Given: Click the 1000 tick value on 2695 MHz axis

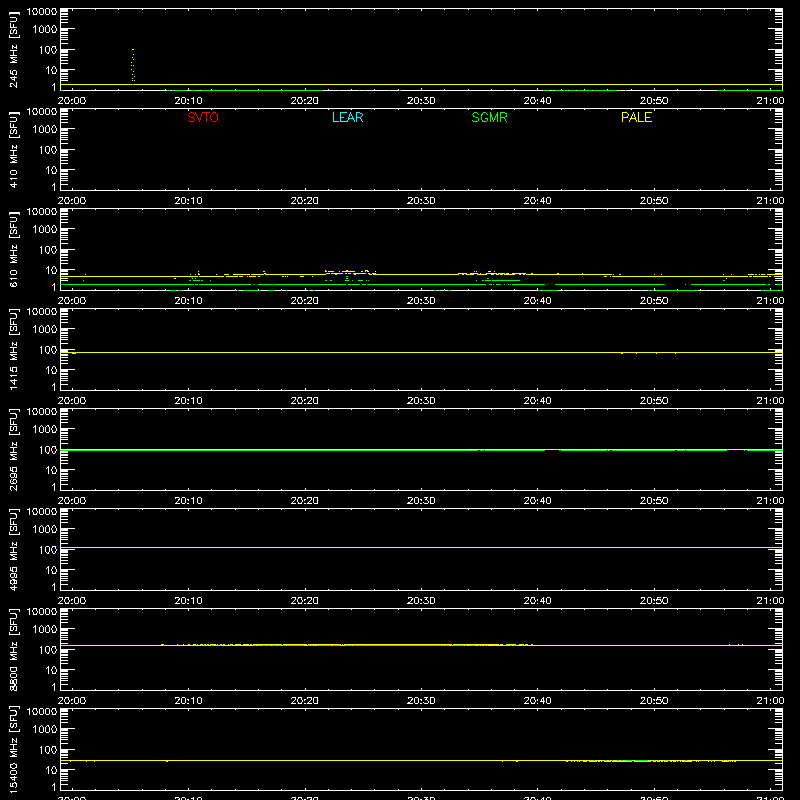Looking at the screenshot, I should (x=45, y=429).
